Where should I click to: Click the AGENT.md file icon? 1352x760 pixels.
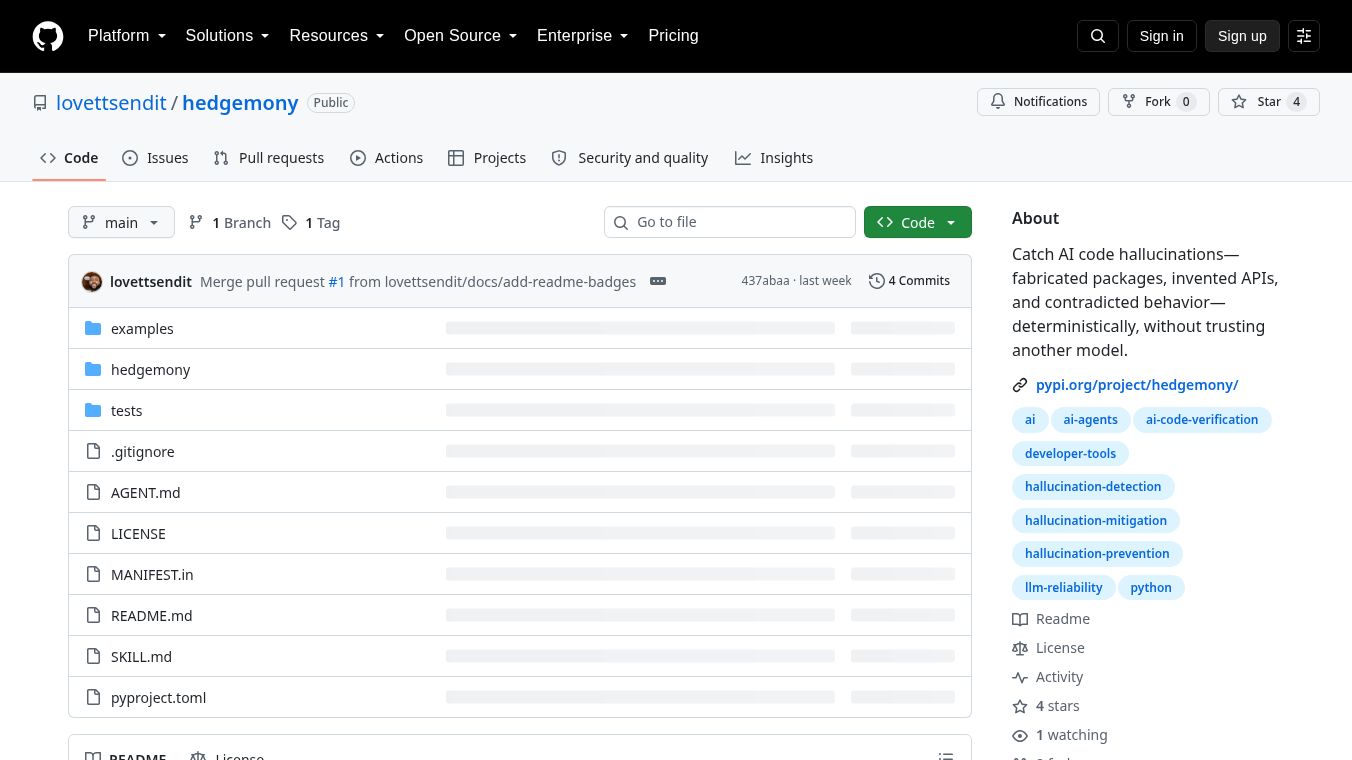pos(93,492)
